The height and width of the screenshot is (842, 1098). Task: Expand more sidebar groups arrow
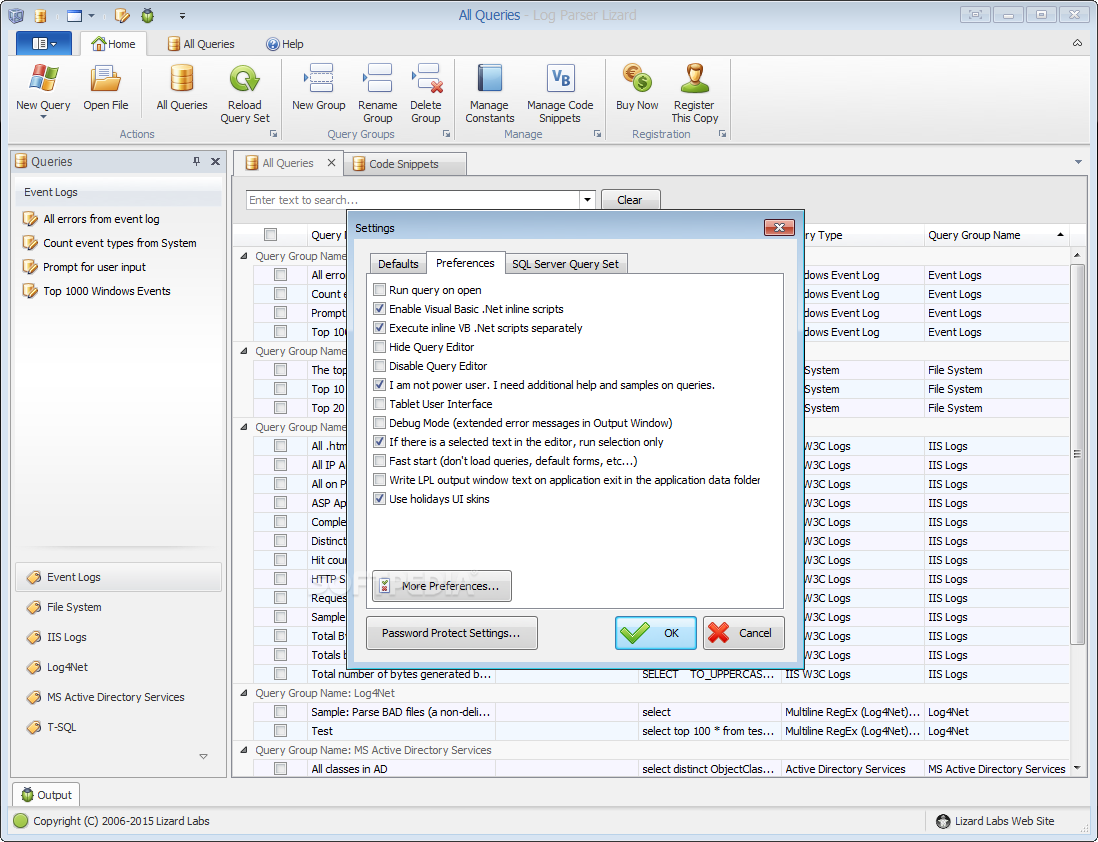(x=203, y=757)
